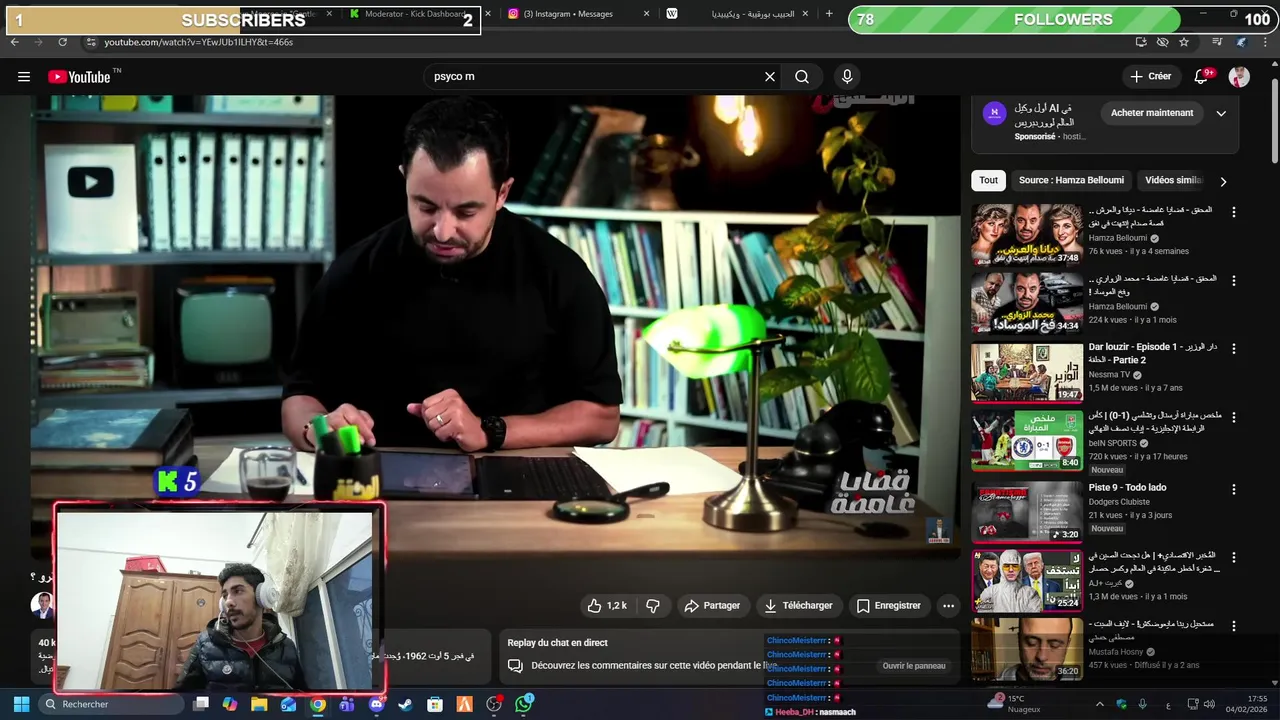
Task: Open more actions menu under video
Action: coord(948,606)
